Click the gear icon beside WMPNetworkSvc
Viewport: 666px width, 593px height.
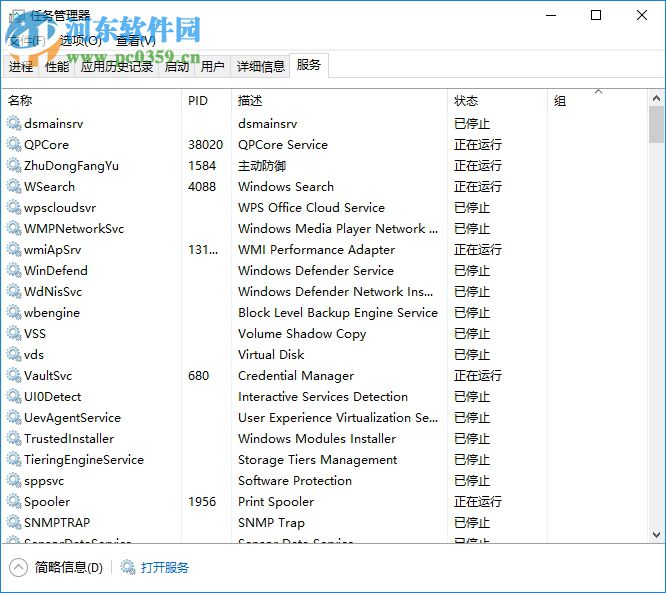click(x=14, y=229)
